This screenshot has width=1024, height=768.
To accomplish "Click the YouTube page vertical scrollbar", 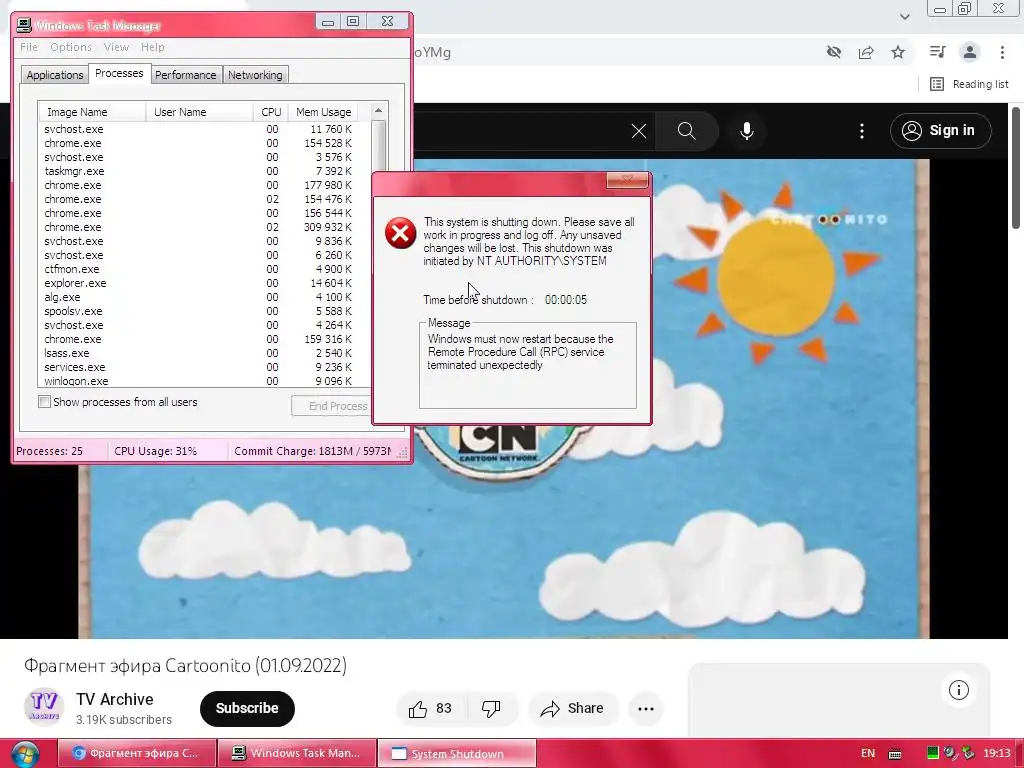I will [1016, 168].
